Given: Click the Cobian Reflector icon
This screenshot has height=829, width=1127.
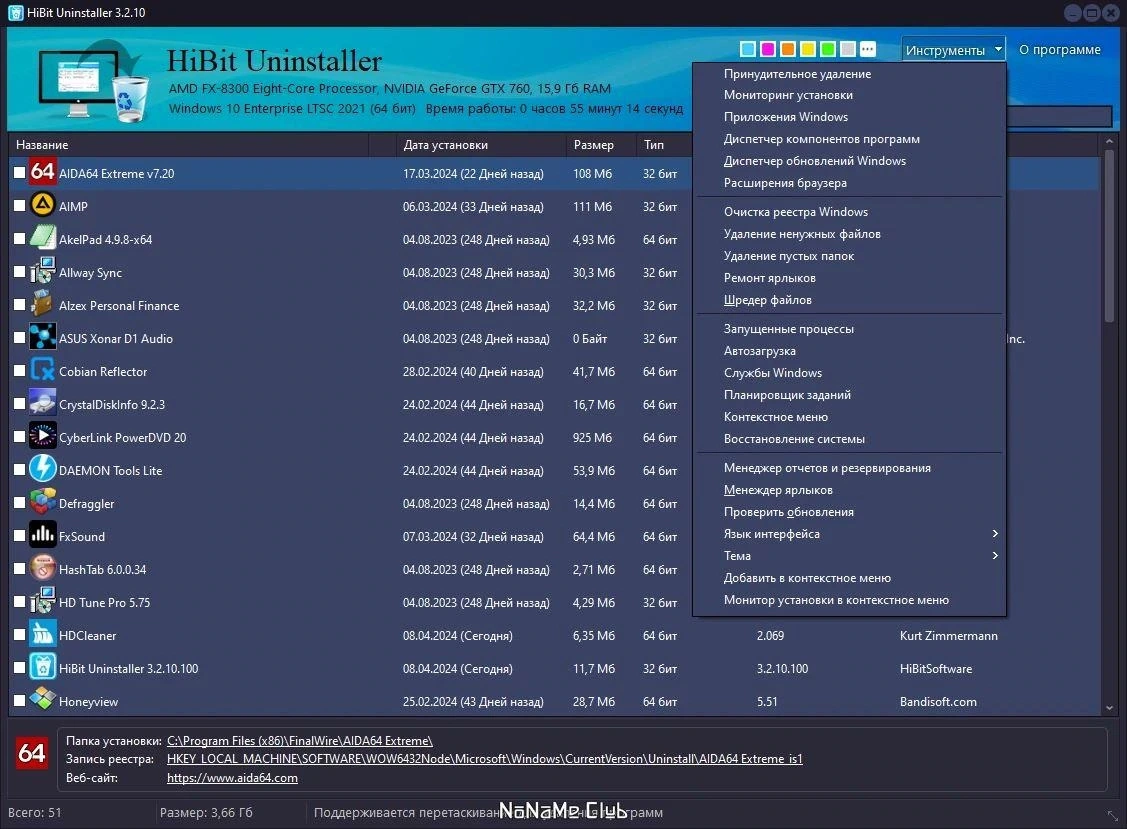Looking at the screenshot, I should [42, 371].
